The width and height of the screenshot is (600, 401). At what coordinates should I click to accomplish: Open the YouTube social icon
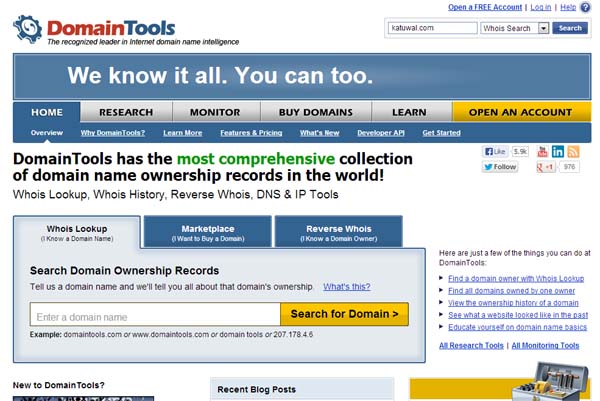point(540,151)
